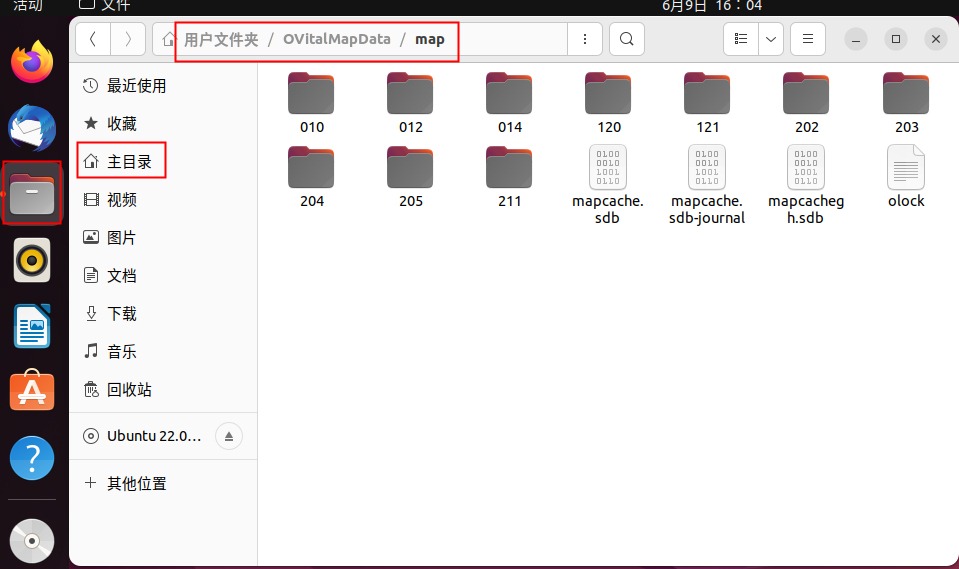959x569 pixels.
Task: Click the back navigation arrow
Action: click(x=93, y=39)
